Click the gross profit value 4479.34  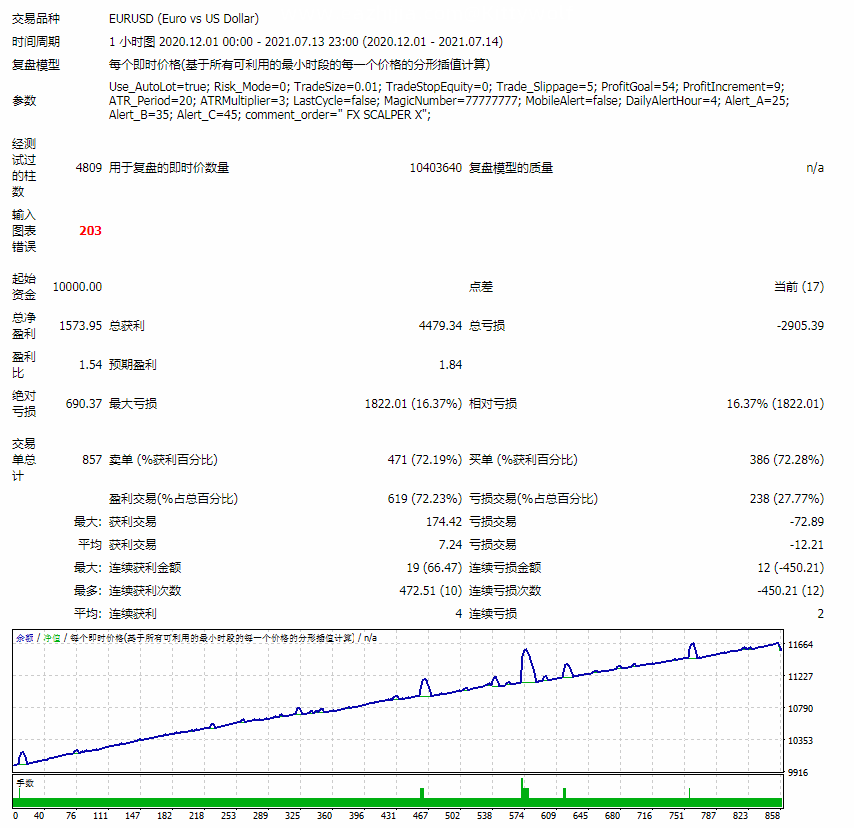(440, 326)
